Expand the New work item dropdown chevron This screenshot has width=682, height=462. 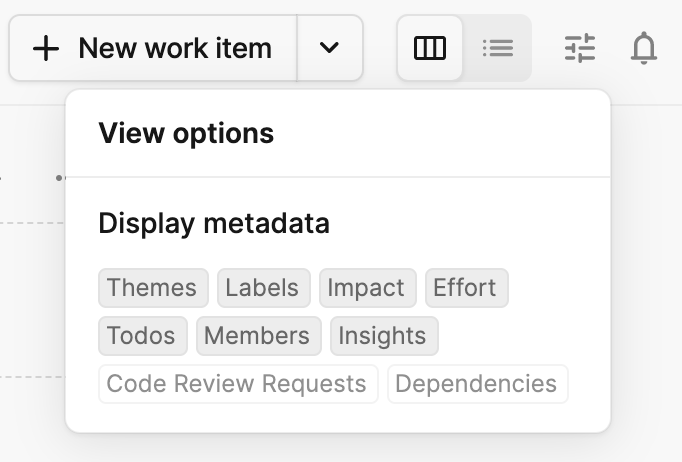coord(329,48)
